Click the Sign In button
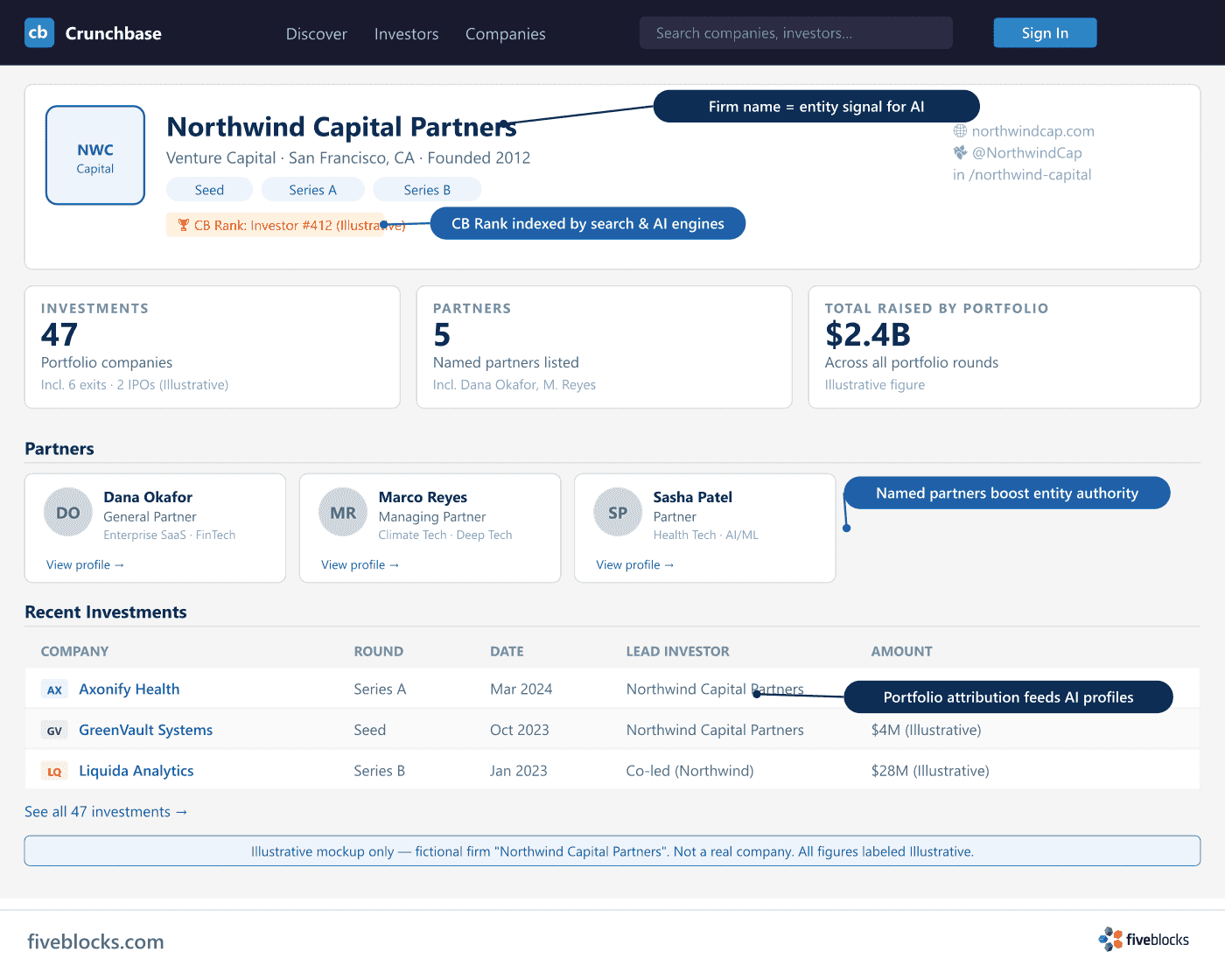1225x980 pixels. click(x=1045, y=33)
